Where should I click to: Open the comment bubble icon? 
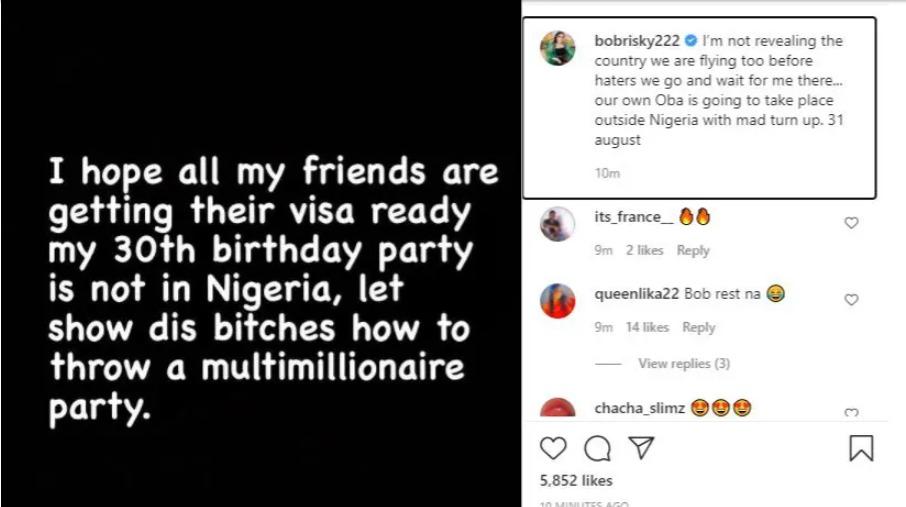(597, 448)
